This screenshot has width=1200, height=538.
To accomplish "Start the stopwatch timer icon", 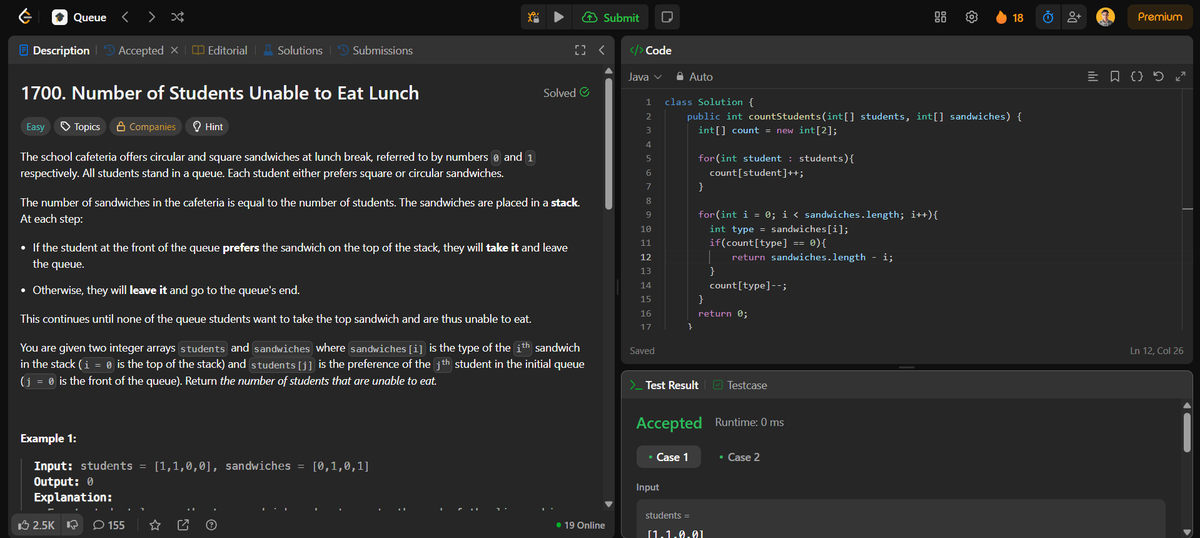I will pyautogui.click(x=1046, y=17).
